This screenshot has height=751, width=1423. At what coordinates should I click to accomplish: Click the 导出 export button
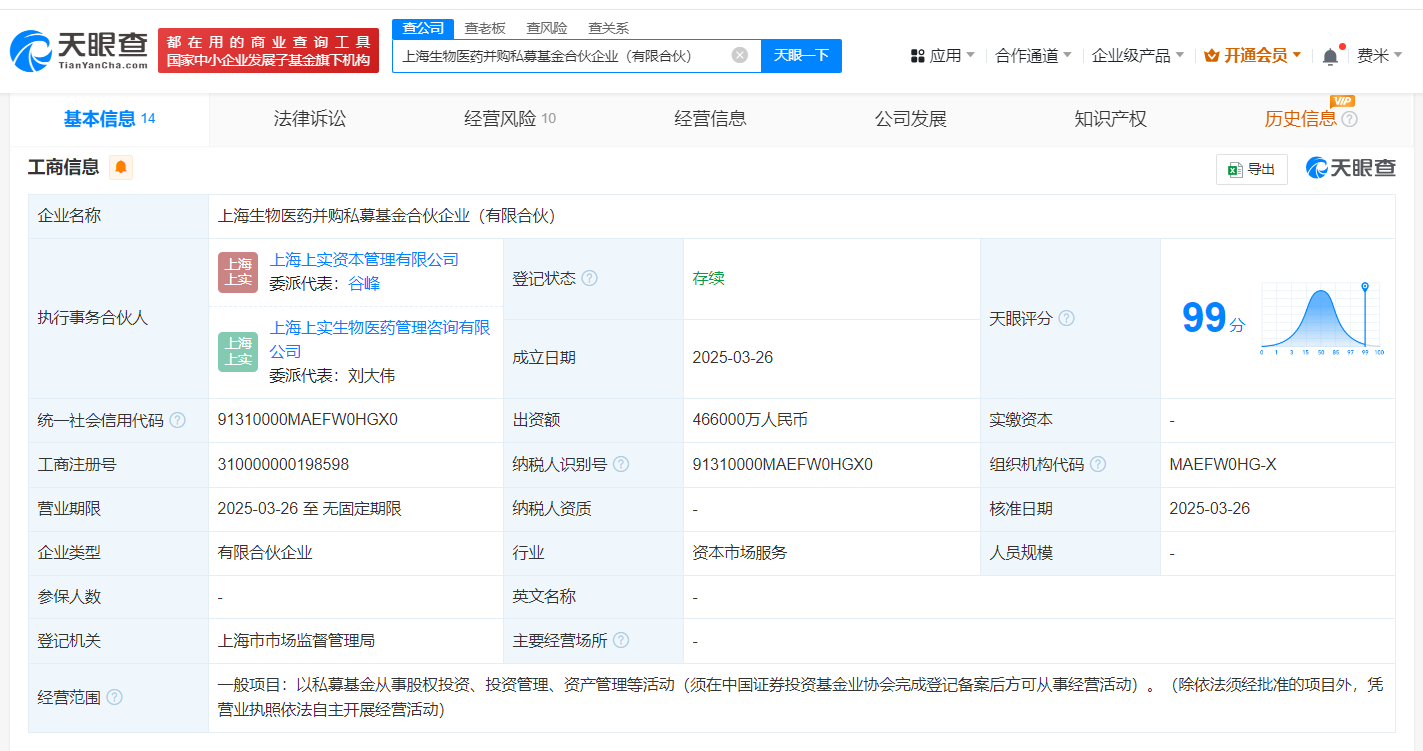[1251, 169]
